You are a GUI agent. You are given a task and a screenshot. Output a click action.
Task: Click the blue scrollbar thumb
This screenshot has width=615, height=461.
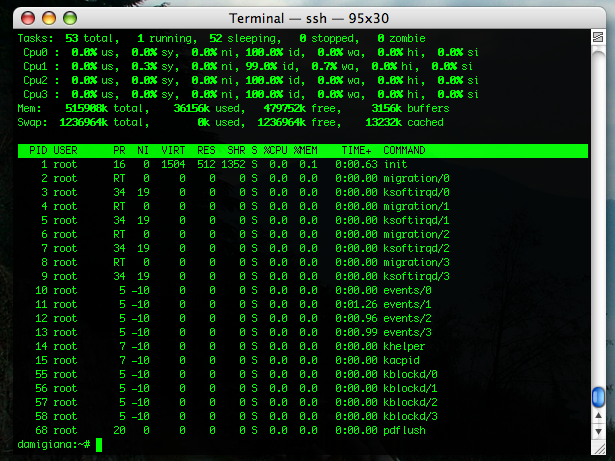pyautogui.click(x=597, y=397)
